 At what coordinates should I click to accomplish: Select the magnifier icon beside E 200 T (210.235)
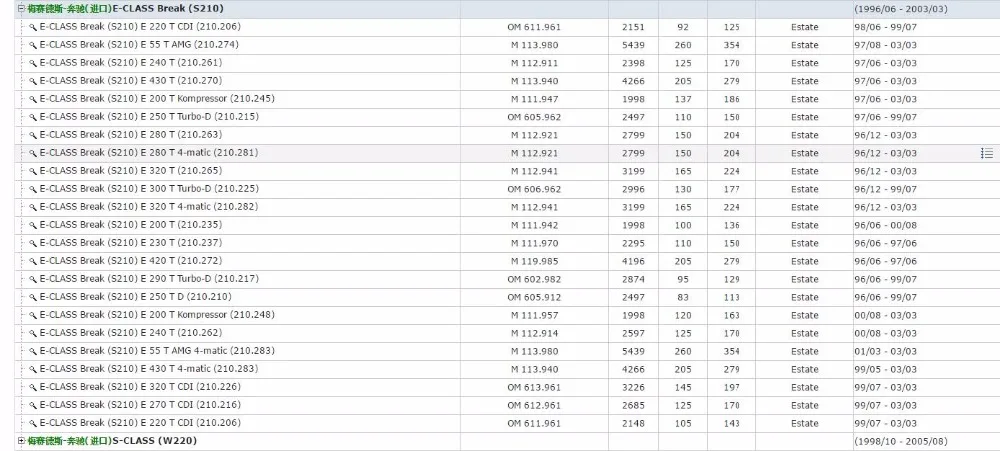(x=33, y=225)
